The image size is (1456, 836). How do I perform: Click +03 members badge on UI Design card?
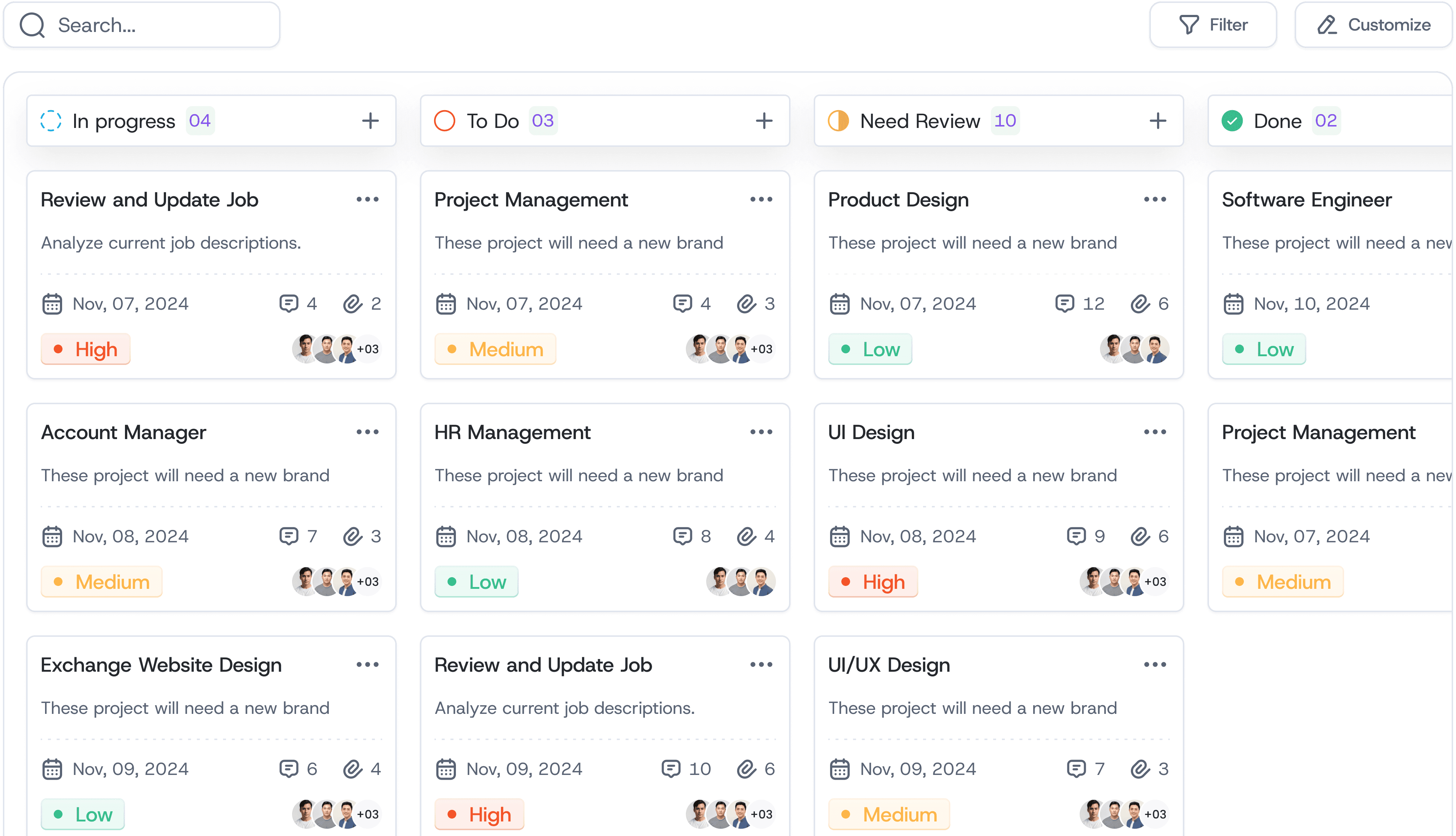click(1155, 582)
